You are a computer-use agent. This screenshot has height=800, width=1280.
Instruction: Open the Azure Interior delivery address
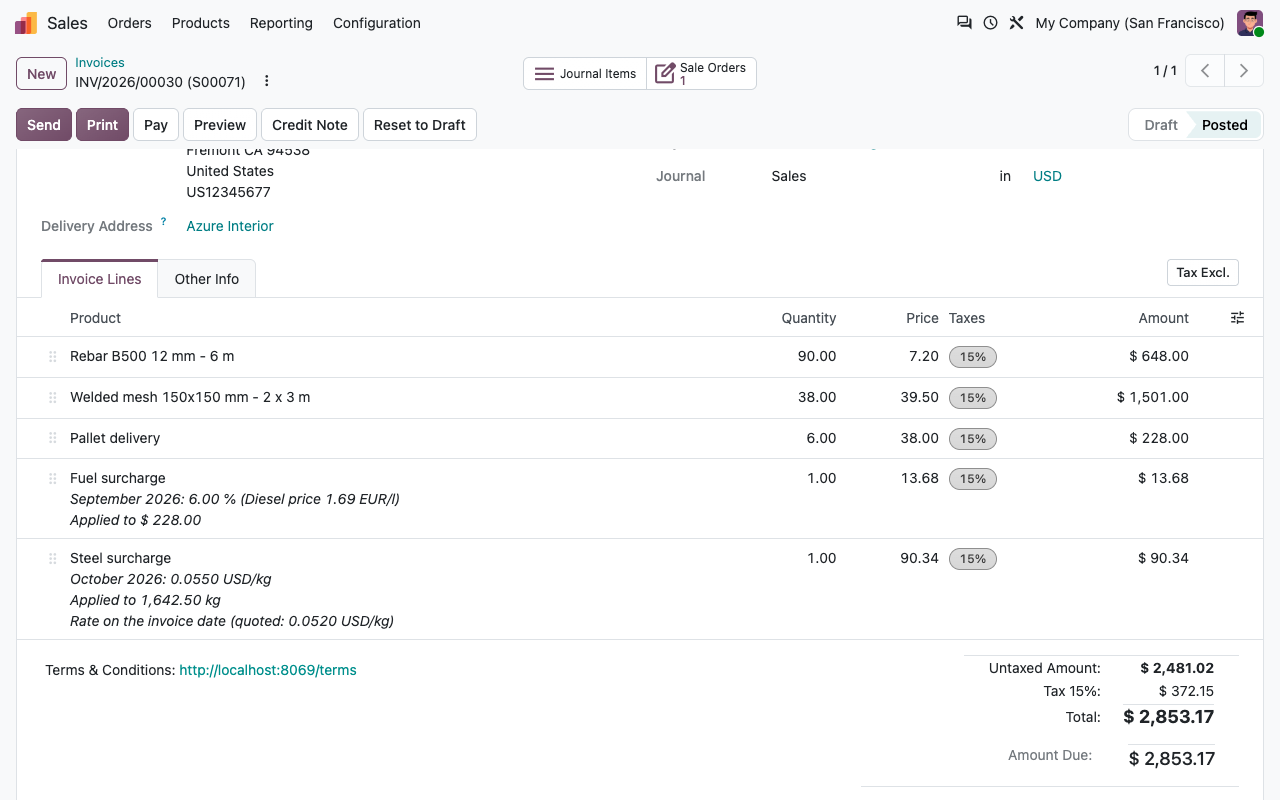pos(230,226)
